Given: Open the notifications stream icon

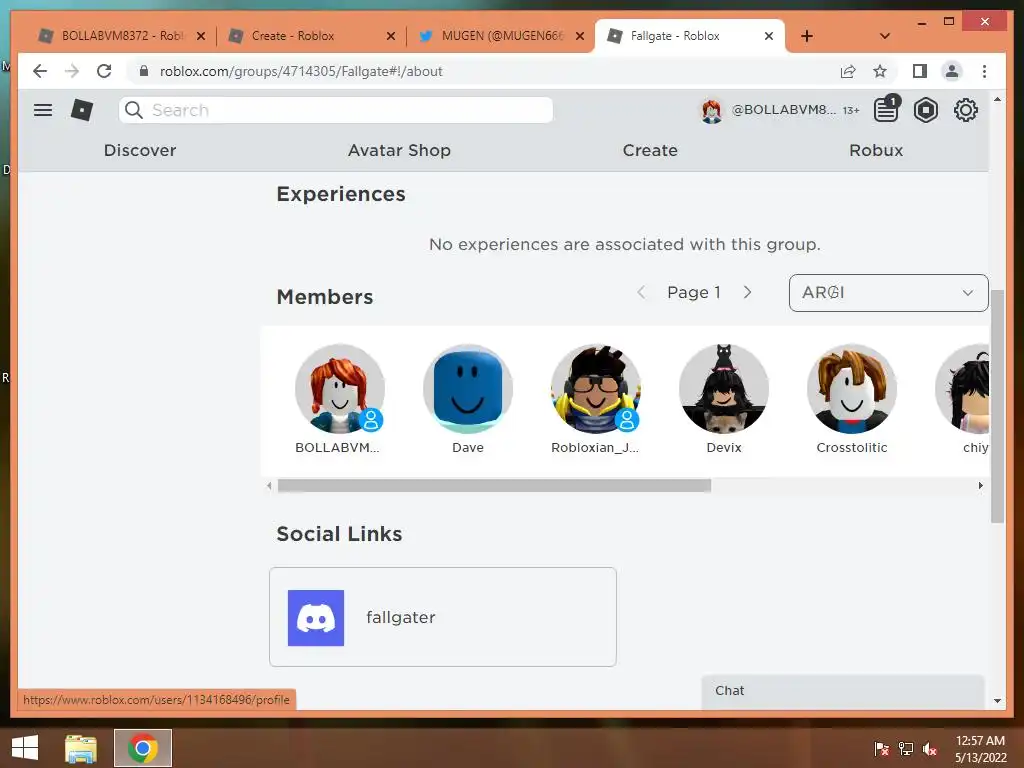Looking at the screenshot, I should [887, 109].
